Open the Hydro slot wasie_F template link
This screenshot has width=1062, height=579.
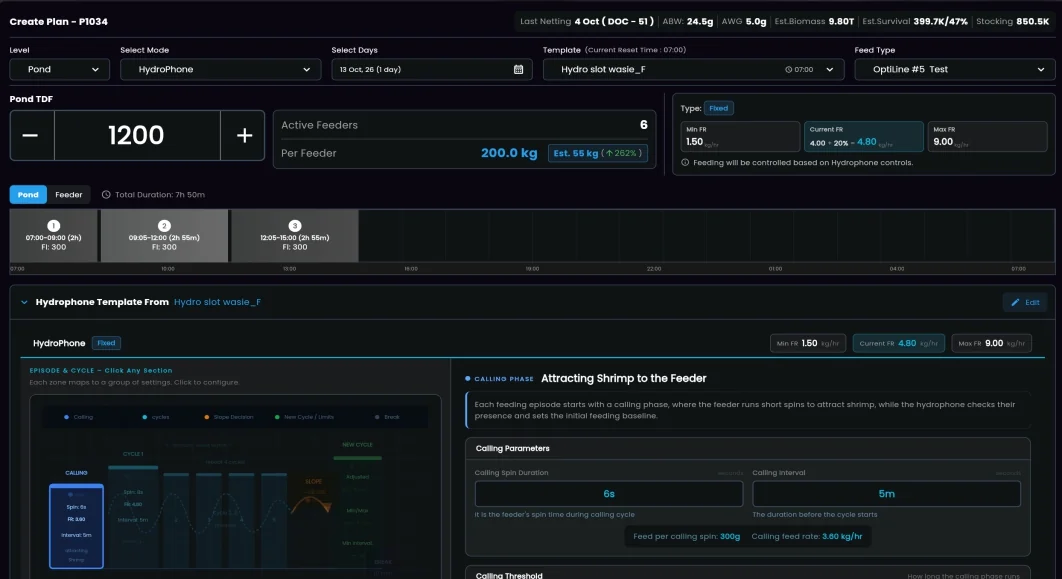(x=217, y=302)
